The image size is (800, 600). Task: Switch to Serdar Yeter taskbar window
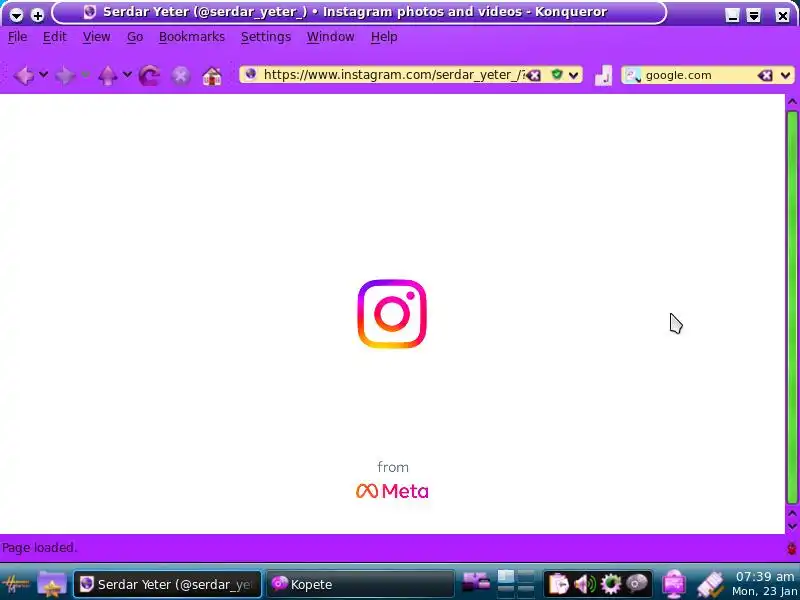pos(167,584)
